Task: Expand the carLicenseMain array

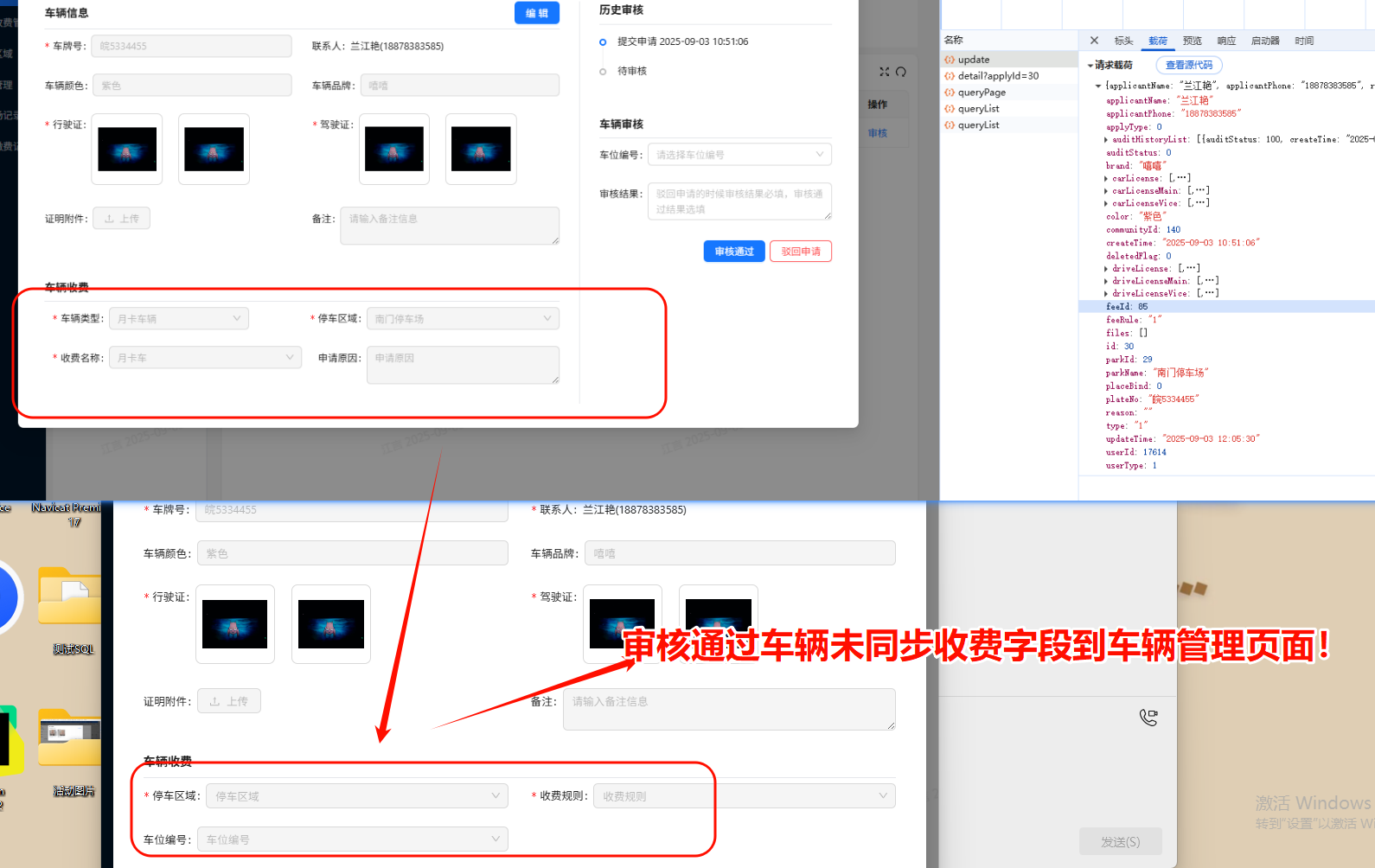Action: 1106,190
